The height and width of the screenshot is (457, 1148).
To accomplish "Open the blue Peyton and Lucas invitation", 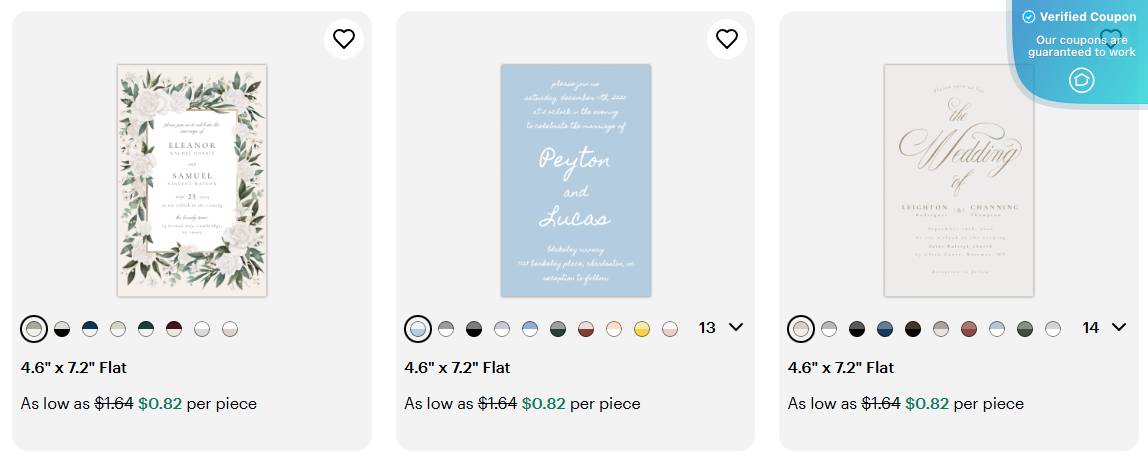I will pos(576,180).
